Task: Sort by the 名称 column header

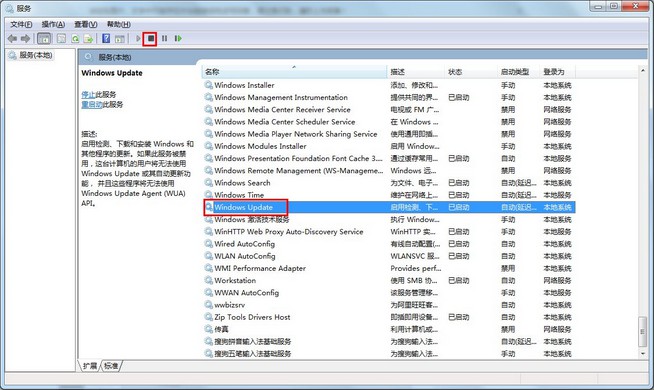Action: pyautogui.click(x=294, y=72)
